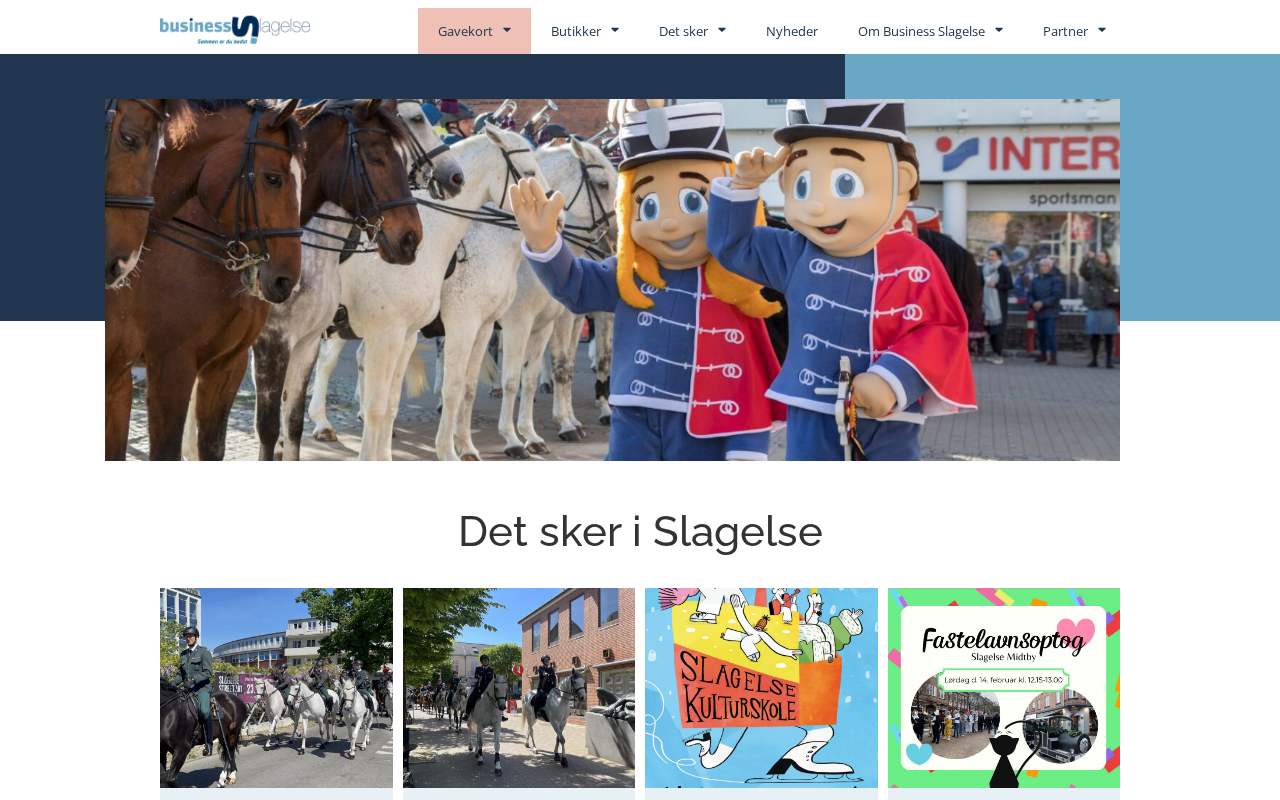Expand the Partner dropdown arrow
This screenshot has width=1280, height=800.
pyautogui.click(x=1102, y=30)
